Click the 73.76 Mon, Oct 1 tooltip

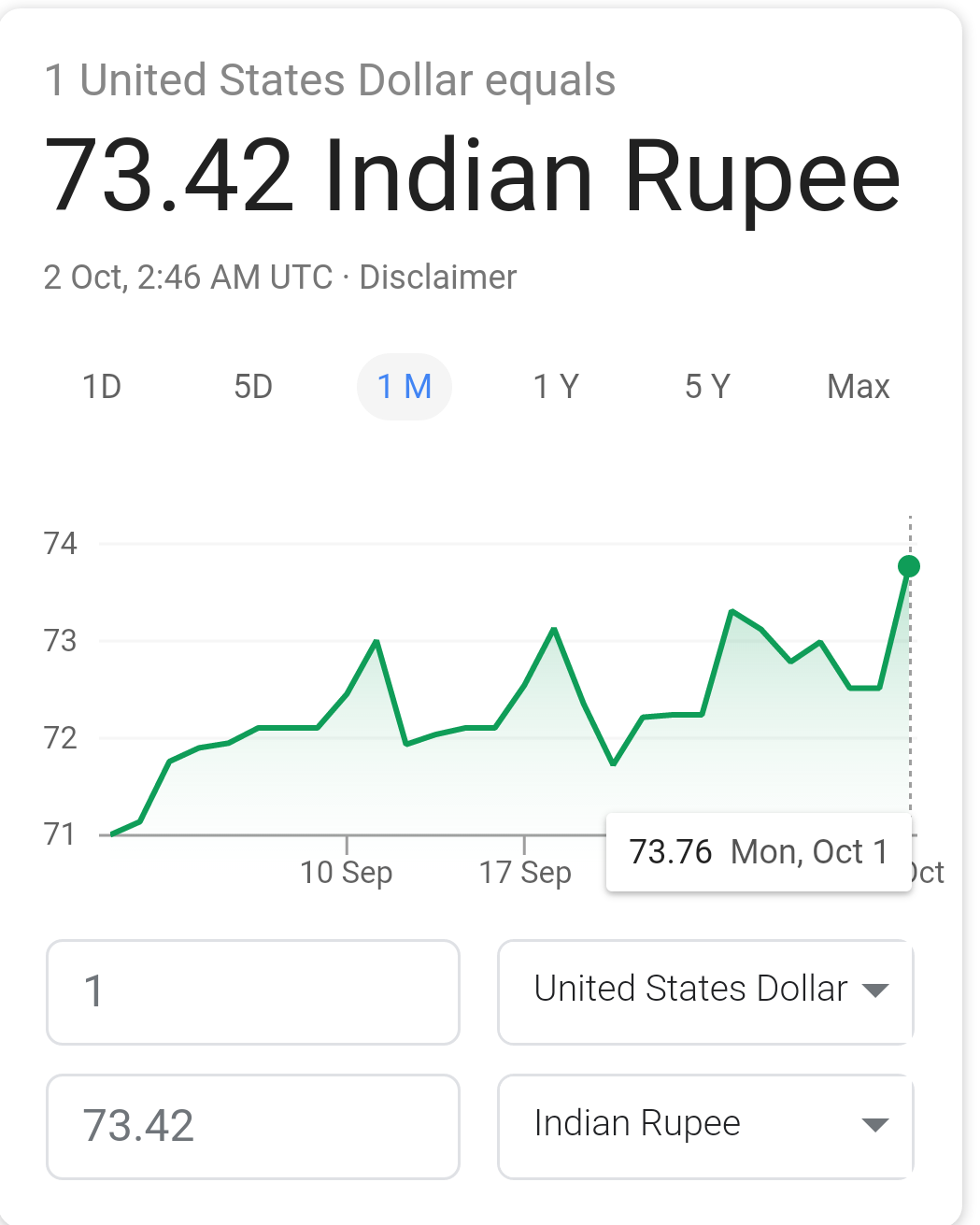[x=759, y=852]
